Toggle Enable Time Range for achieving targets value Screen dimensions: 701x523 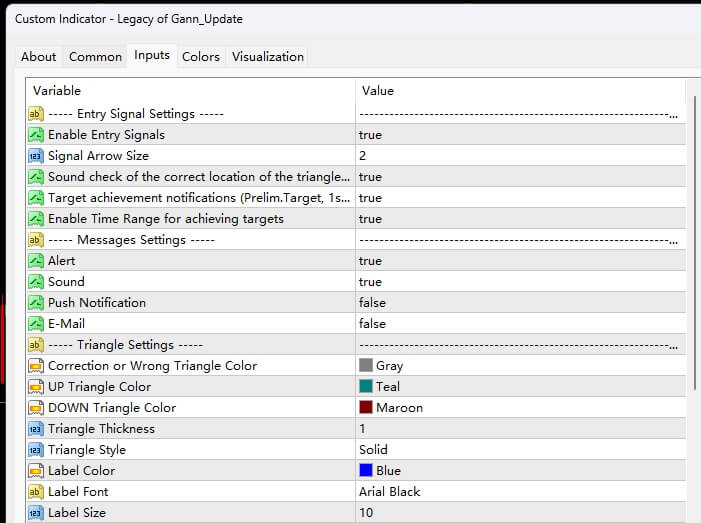[x=520, y=219]
